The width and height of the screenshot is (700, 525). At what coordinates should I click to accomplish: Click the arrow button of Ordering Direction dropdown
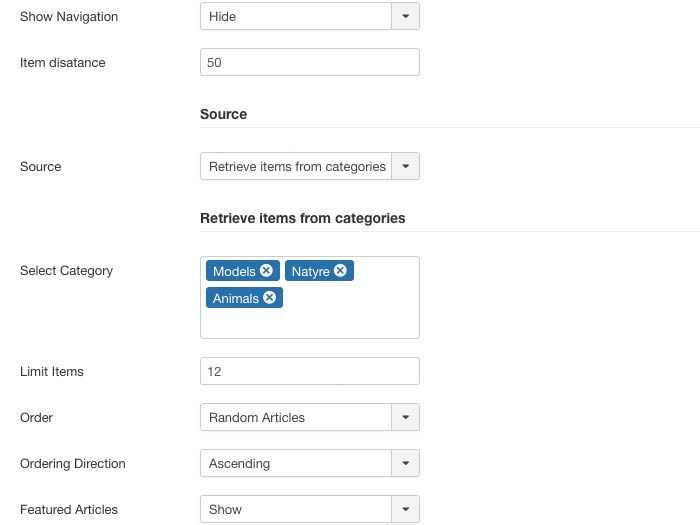[405, 463]
